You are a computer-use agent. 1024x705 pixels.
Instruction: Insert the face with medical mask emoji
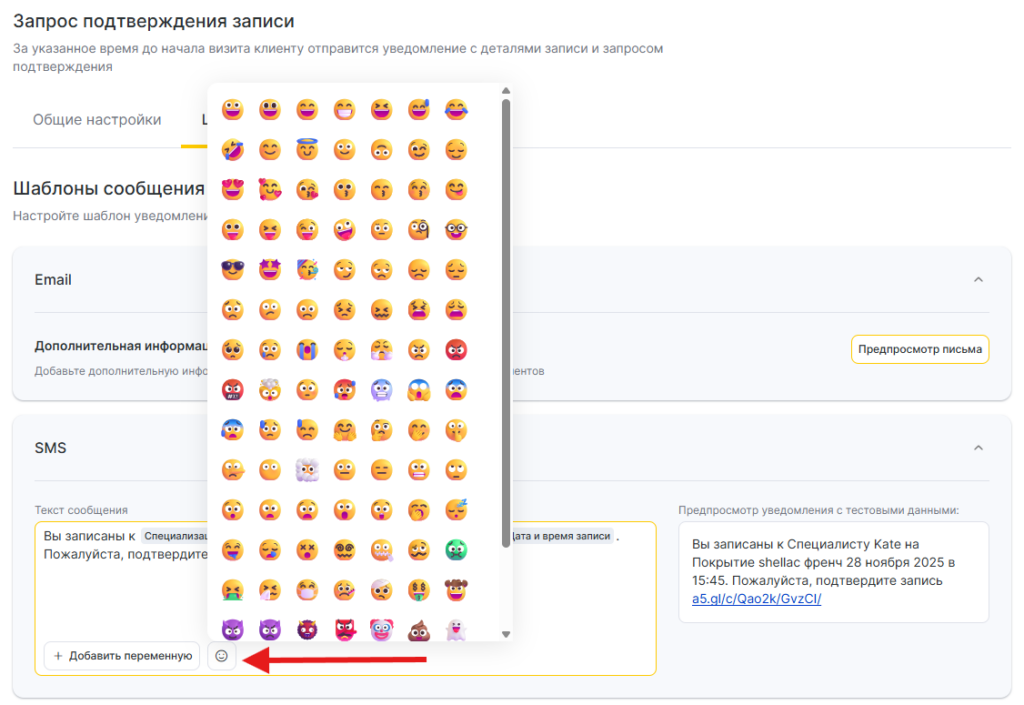pyautogui.click(x=307, y=590)
